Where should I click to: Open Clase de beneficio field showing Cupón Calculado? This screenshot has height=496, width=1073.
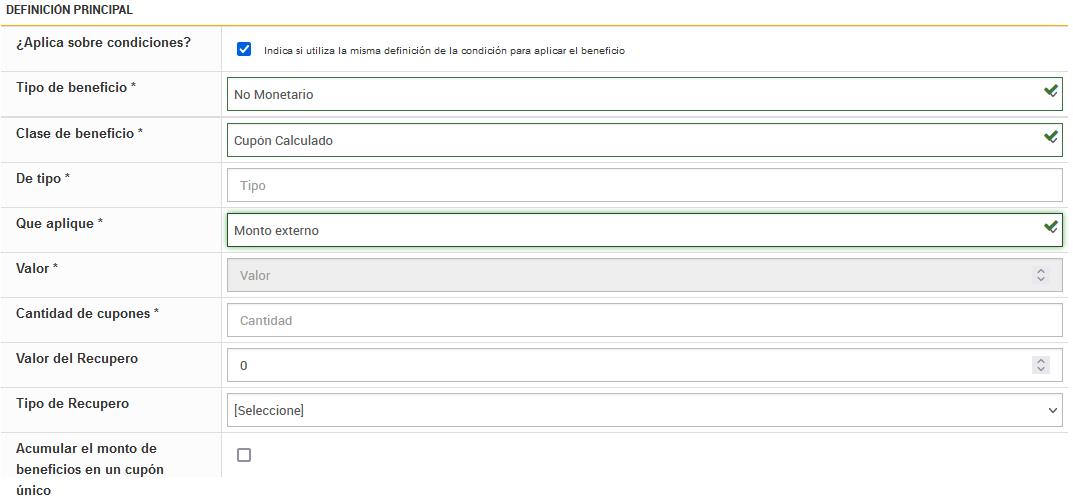pos(630,141)
